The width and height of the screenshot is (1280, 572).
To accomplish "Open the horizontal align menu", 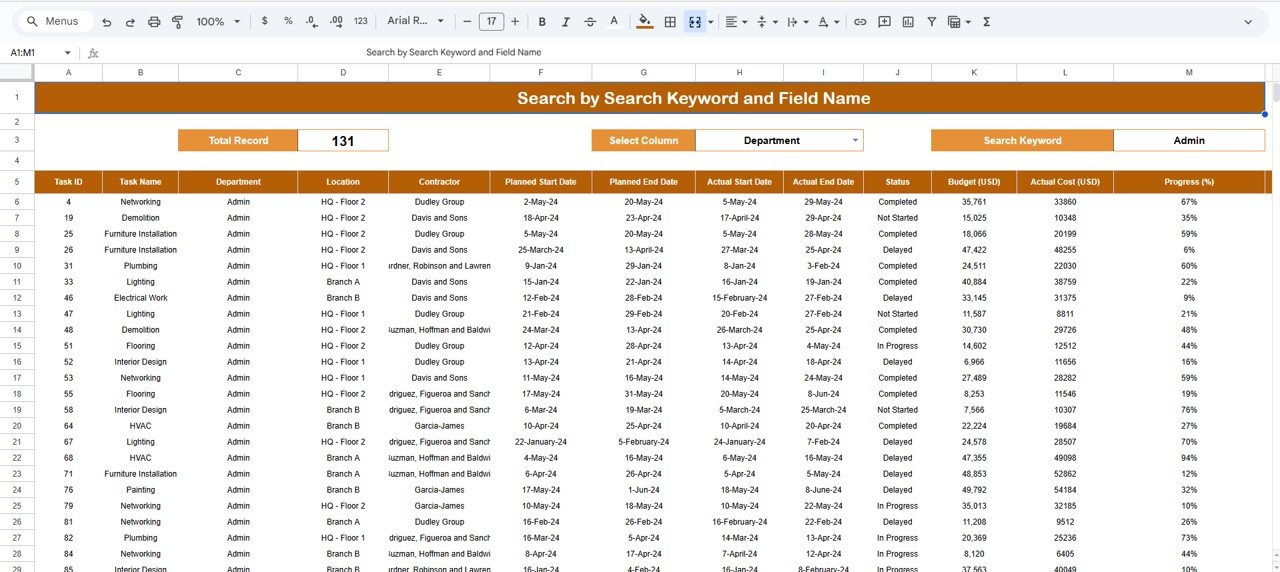I will point(735,21).
